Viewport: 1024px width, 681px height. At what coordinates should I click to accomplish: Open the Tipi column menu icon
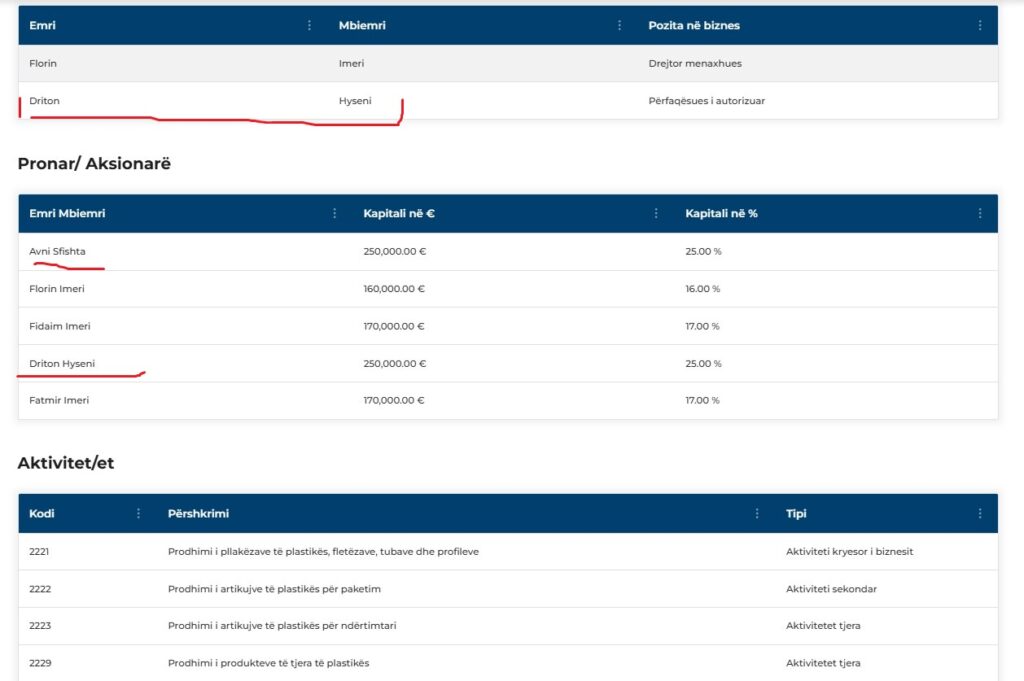coord(980,513)
